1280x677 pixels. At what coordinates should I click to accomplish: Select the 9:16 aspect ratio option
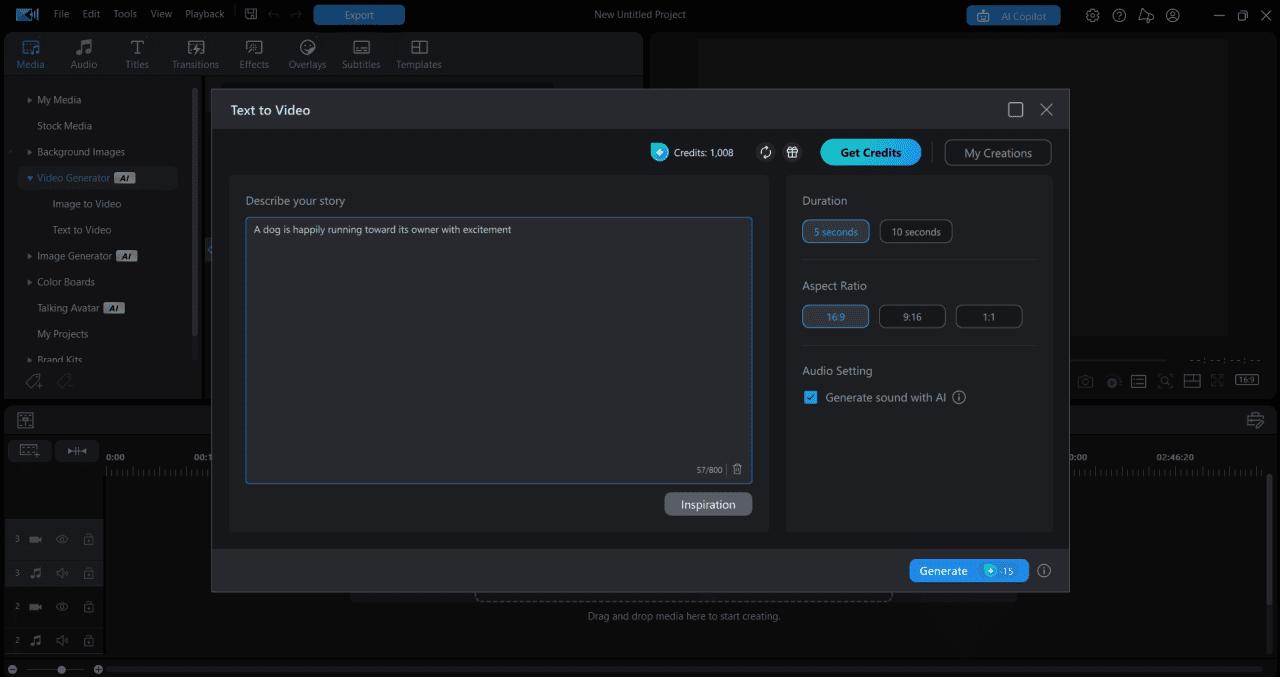912,316
